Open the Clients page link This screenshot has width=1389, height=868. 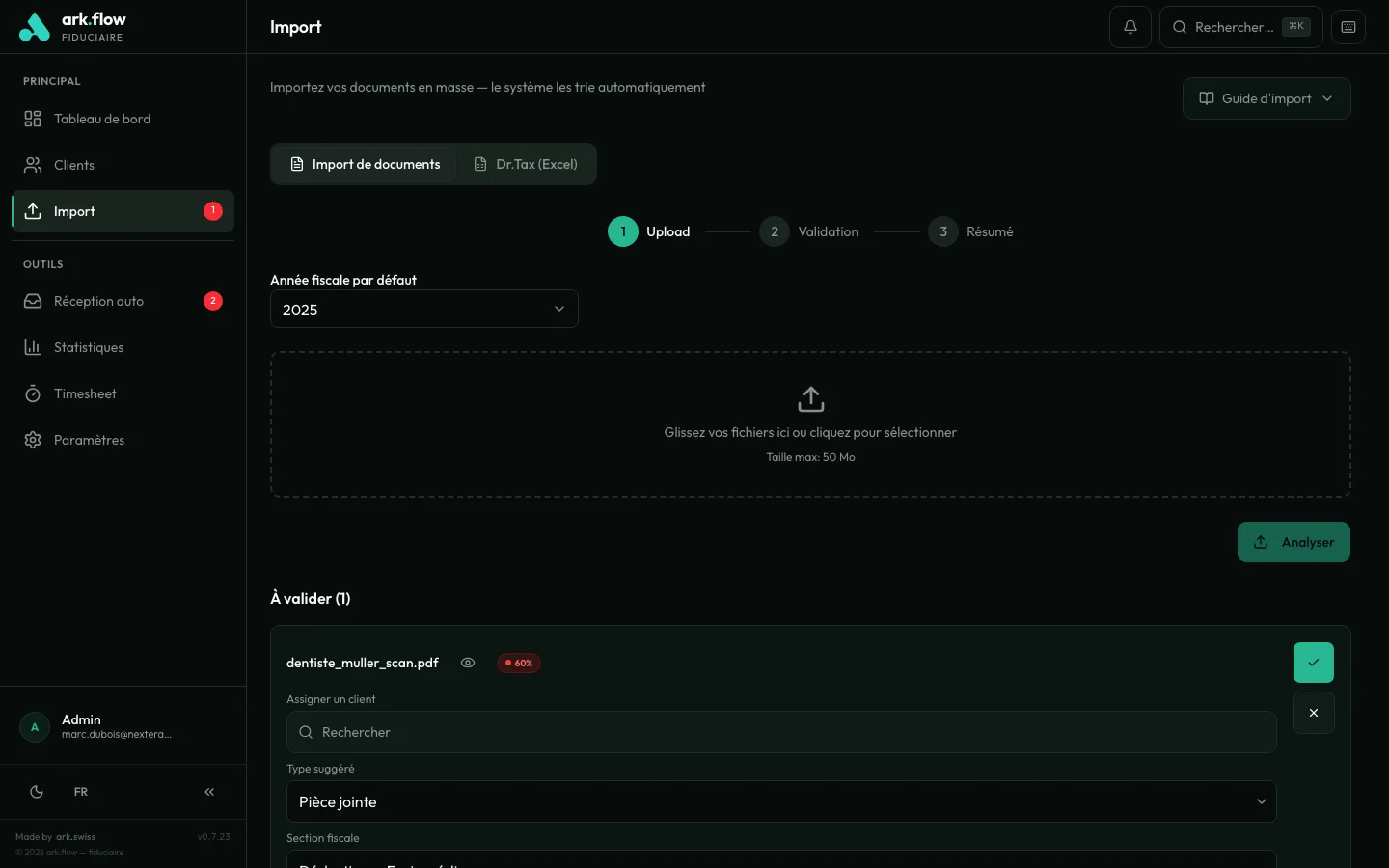point(74,165)
